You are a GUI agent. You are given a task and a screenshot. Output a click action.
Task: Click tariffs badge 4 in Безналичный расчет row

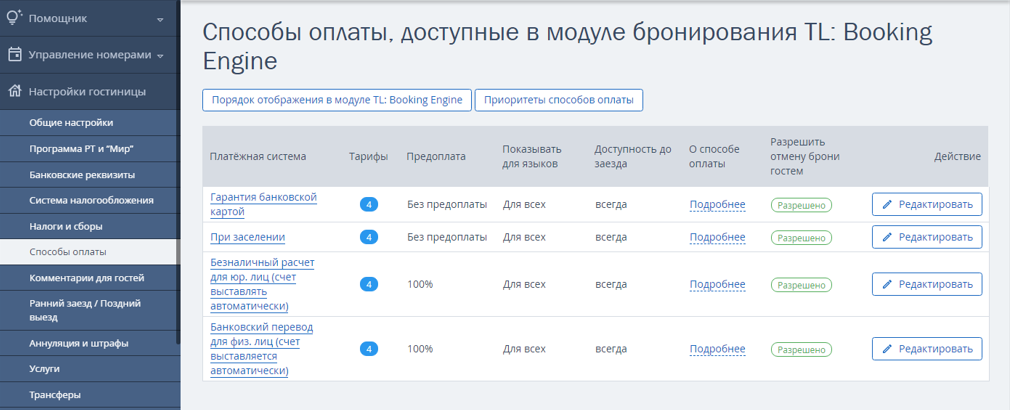pos(369,284)
